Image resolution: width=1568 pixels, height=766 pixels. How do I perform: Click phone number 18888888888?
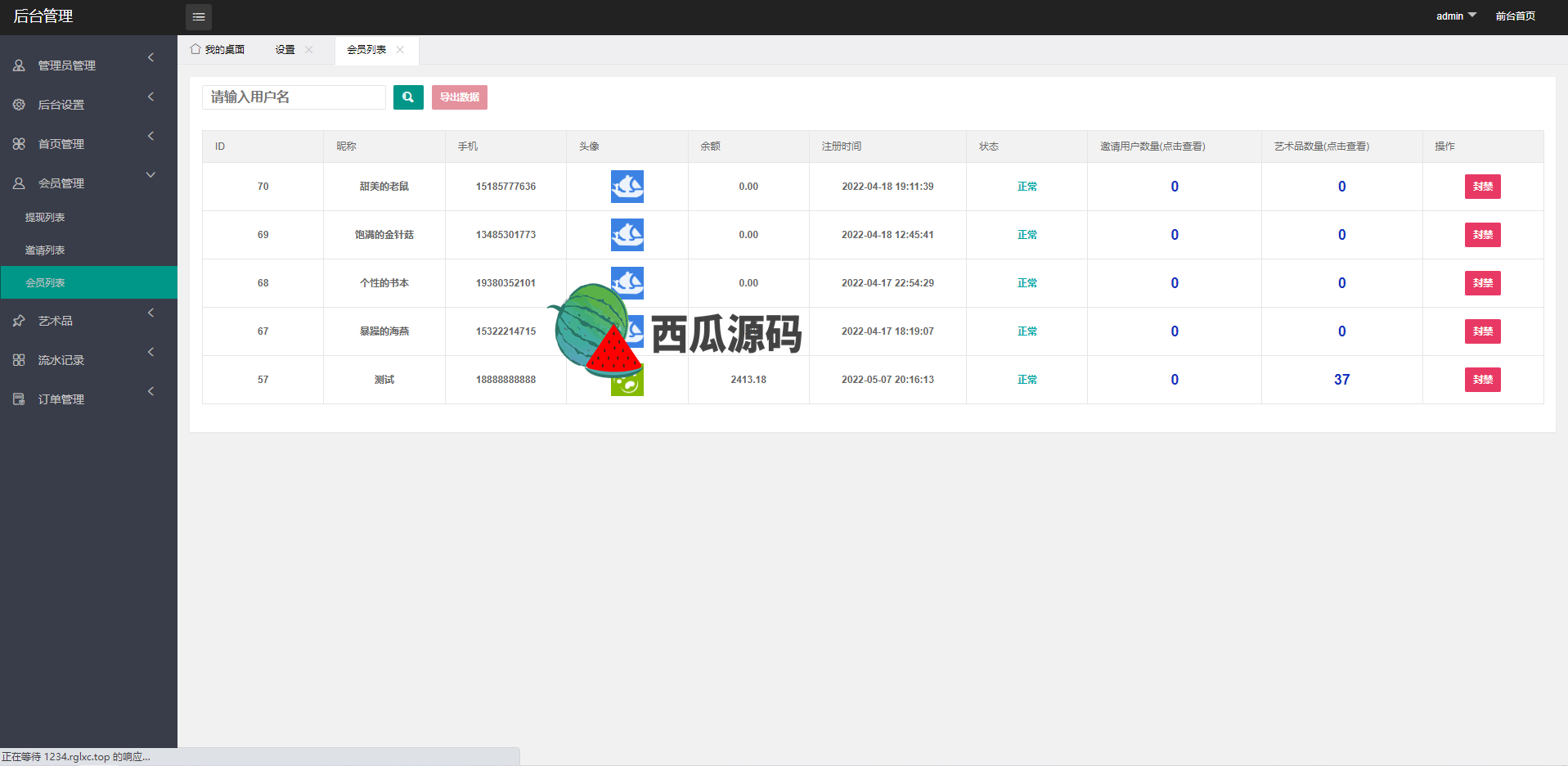point(506,380)
